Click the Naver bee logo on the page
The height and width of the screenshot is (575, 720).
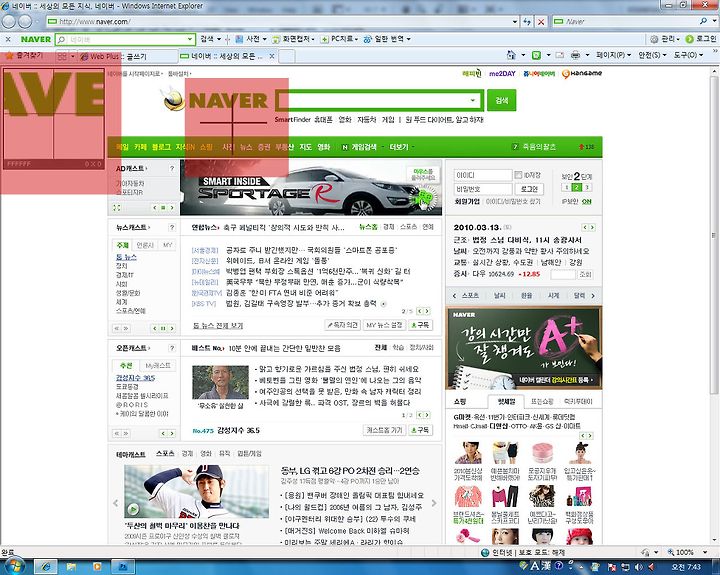[174, 98]
